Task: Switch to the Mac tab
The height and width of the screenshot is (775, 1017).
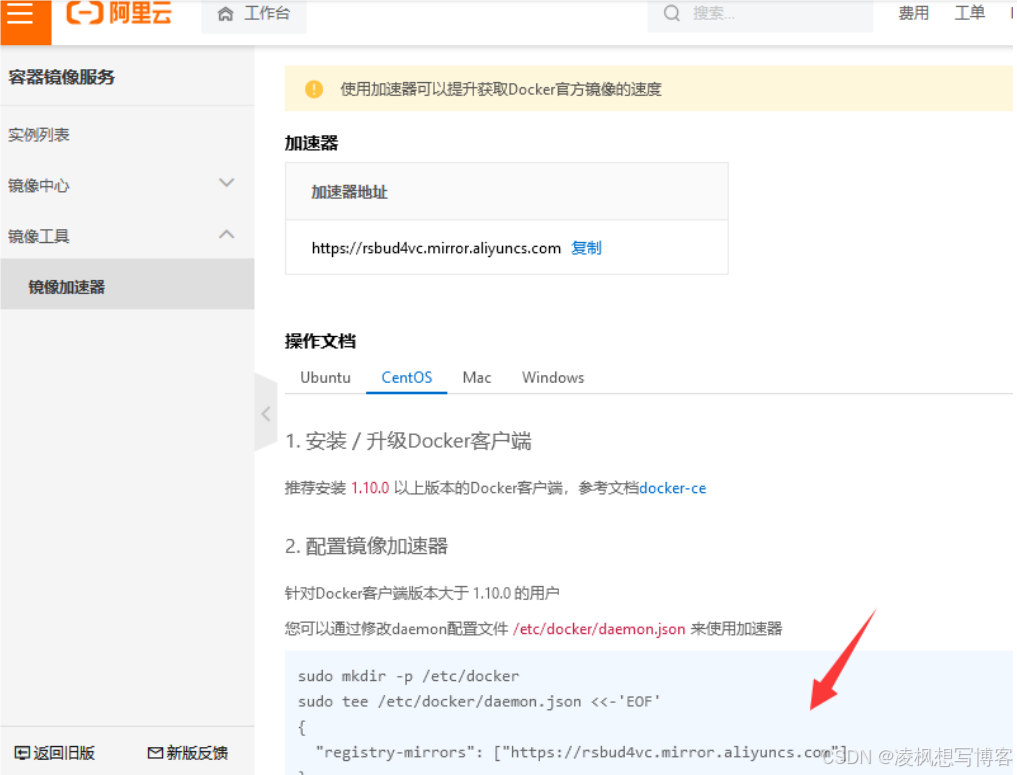Action: [477, 377]
